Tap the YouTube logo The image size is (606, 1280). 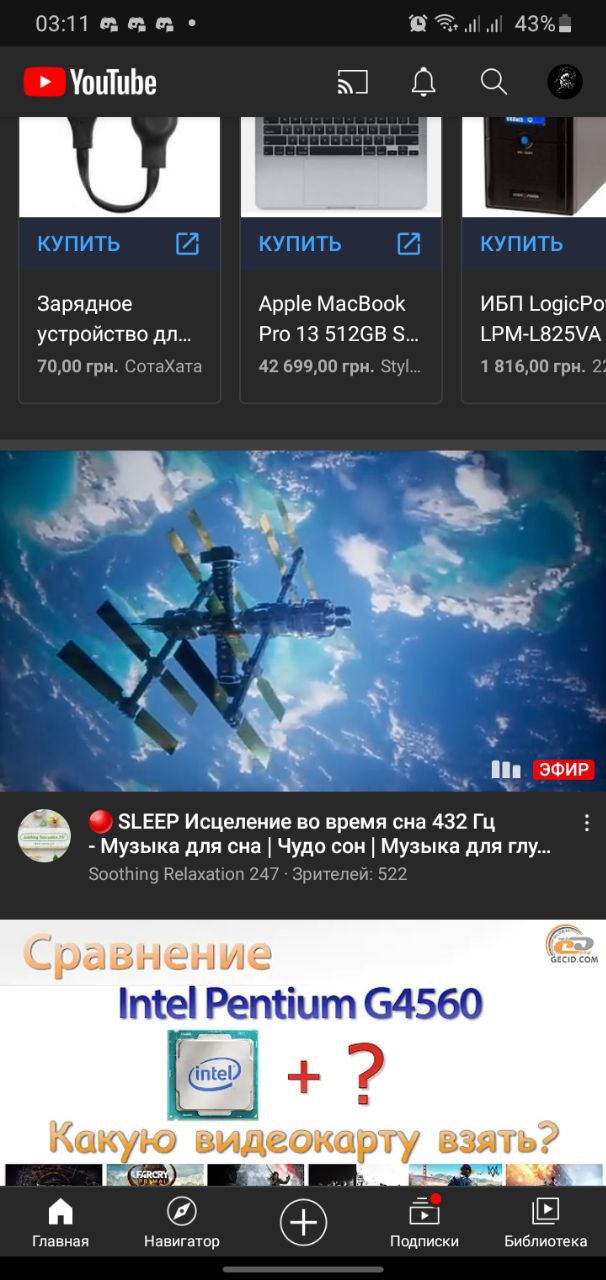(x=90, y=82)
